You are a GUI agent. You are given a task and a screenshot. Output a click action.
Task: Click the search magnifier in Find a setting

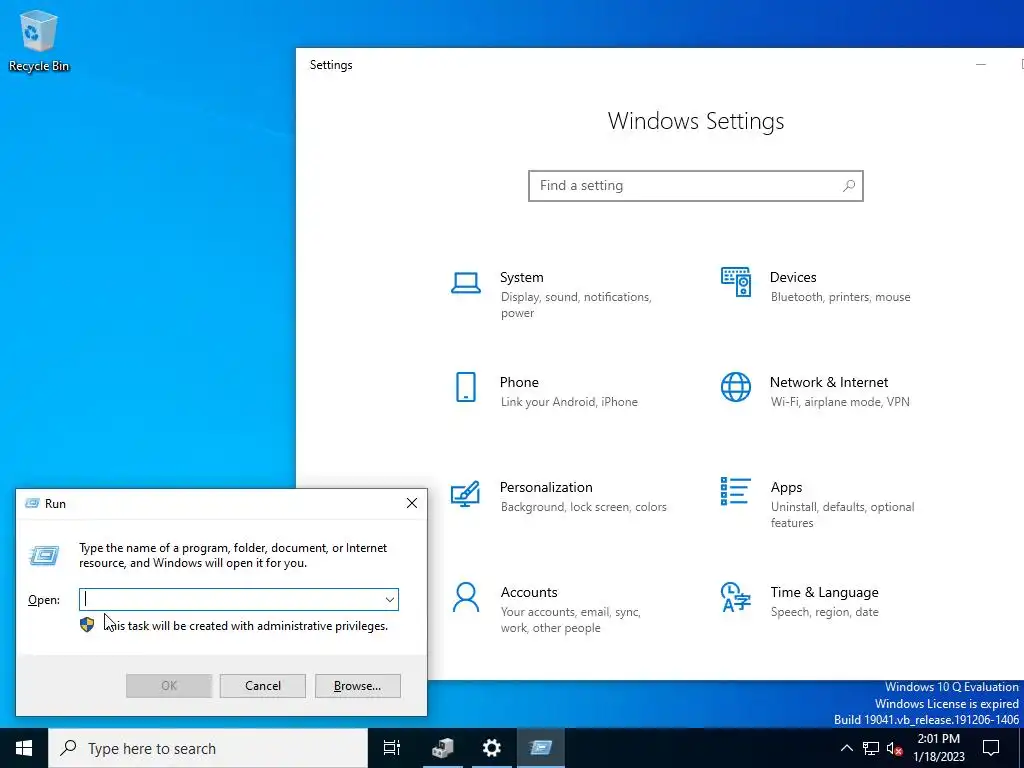pyautogui.click(x=848, y=185)
